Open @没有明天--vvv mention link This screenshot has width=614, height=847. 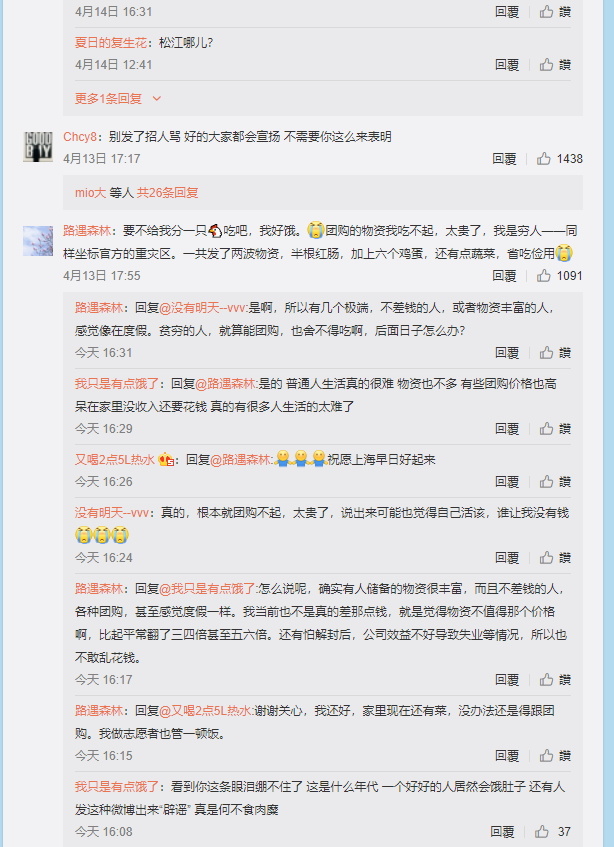tap(203, 308)
